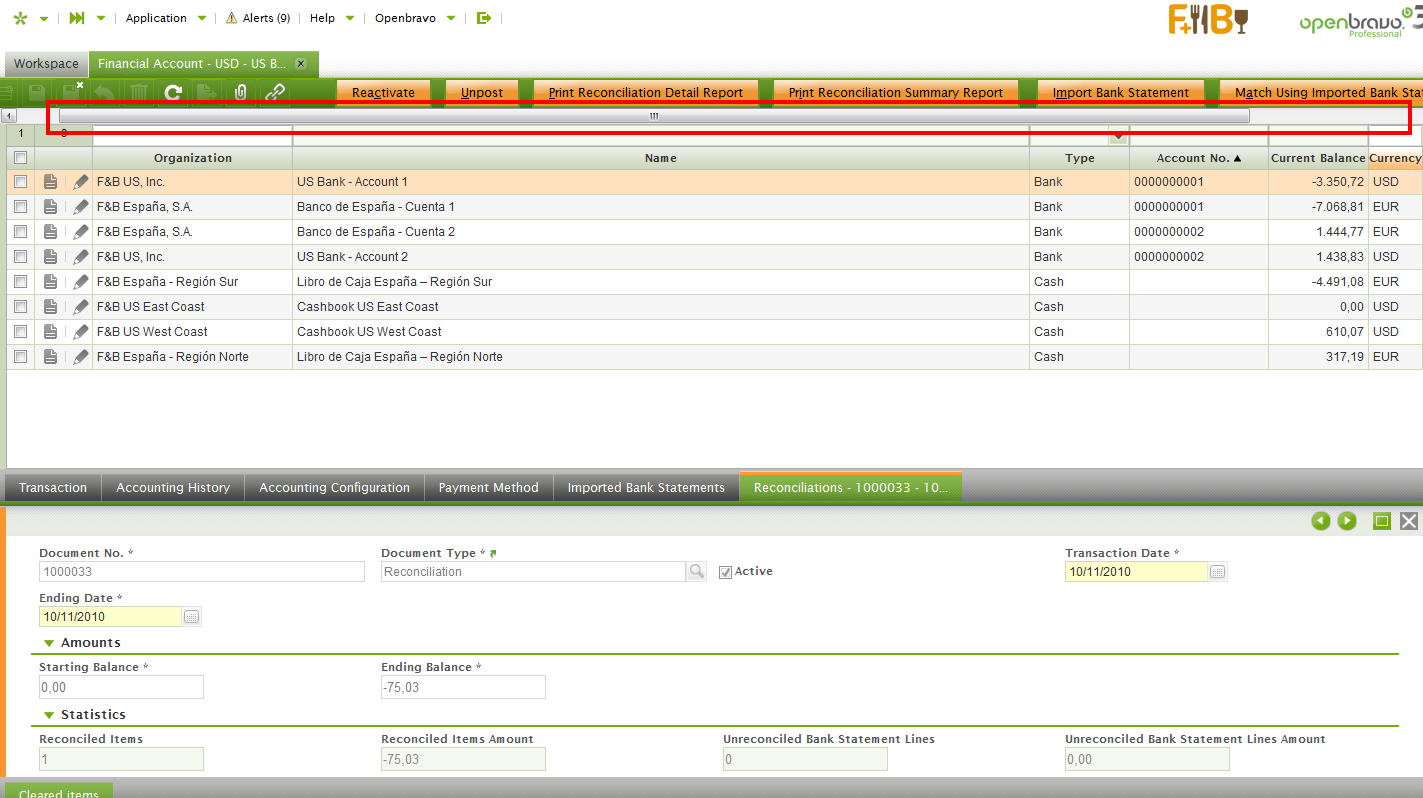Toggle the select-all rows checkbox
The height and width of the screenshot is (798, 1423).
point(20,158)
